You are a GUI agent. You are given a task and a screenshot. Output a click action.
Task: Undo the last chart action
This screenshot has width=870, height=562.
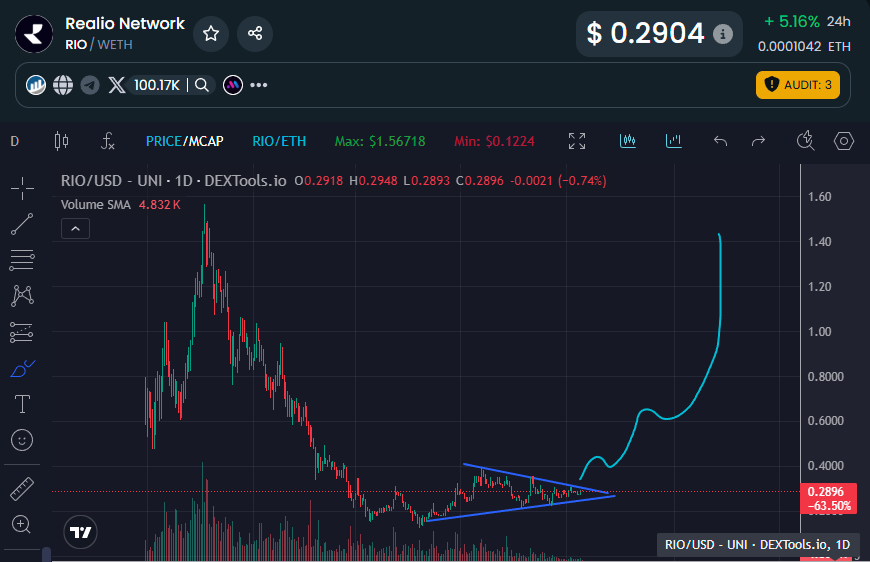point(720,141)
